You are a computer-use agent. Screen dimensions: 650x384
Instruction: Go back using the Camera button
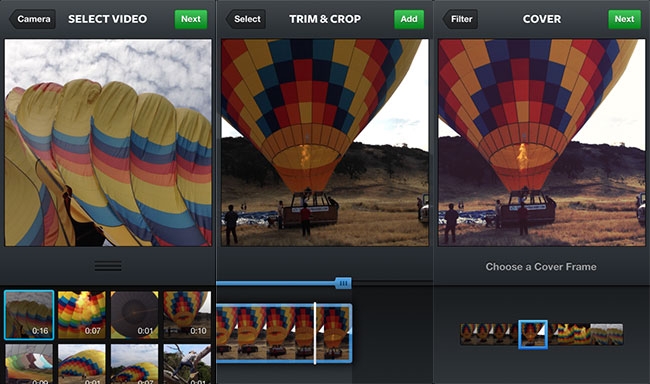coord(33,19)
